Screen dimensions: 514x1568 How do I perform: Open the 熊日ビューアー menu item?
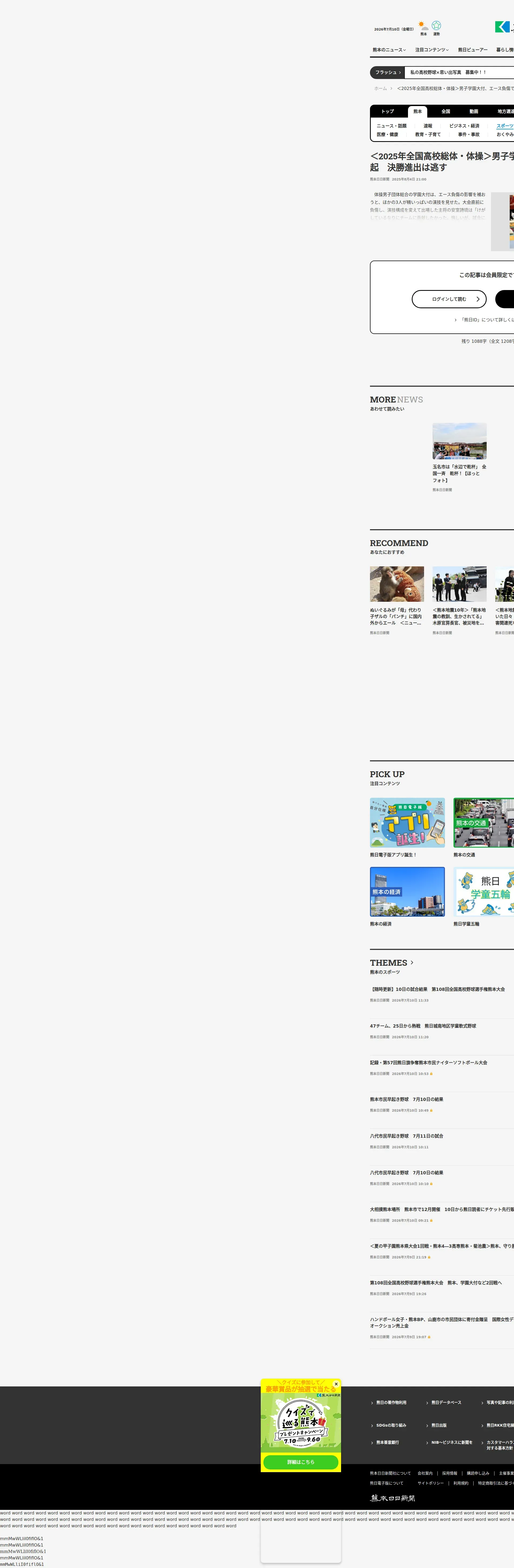point(473,50)
